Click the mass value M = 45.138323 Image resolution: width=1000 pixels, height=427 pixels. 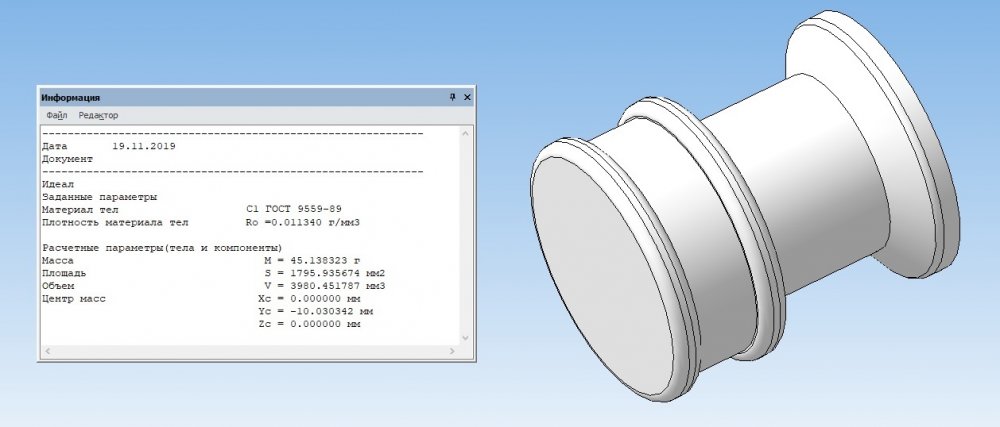tap(320, 259)
